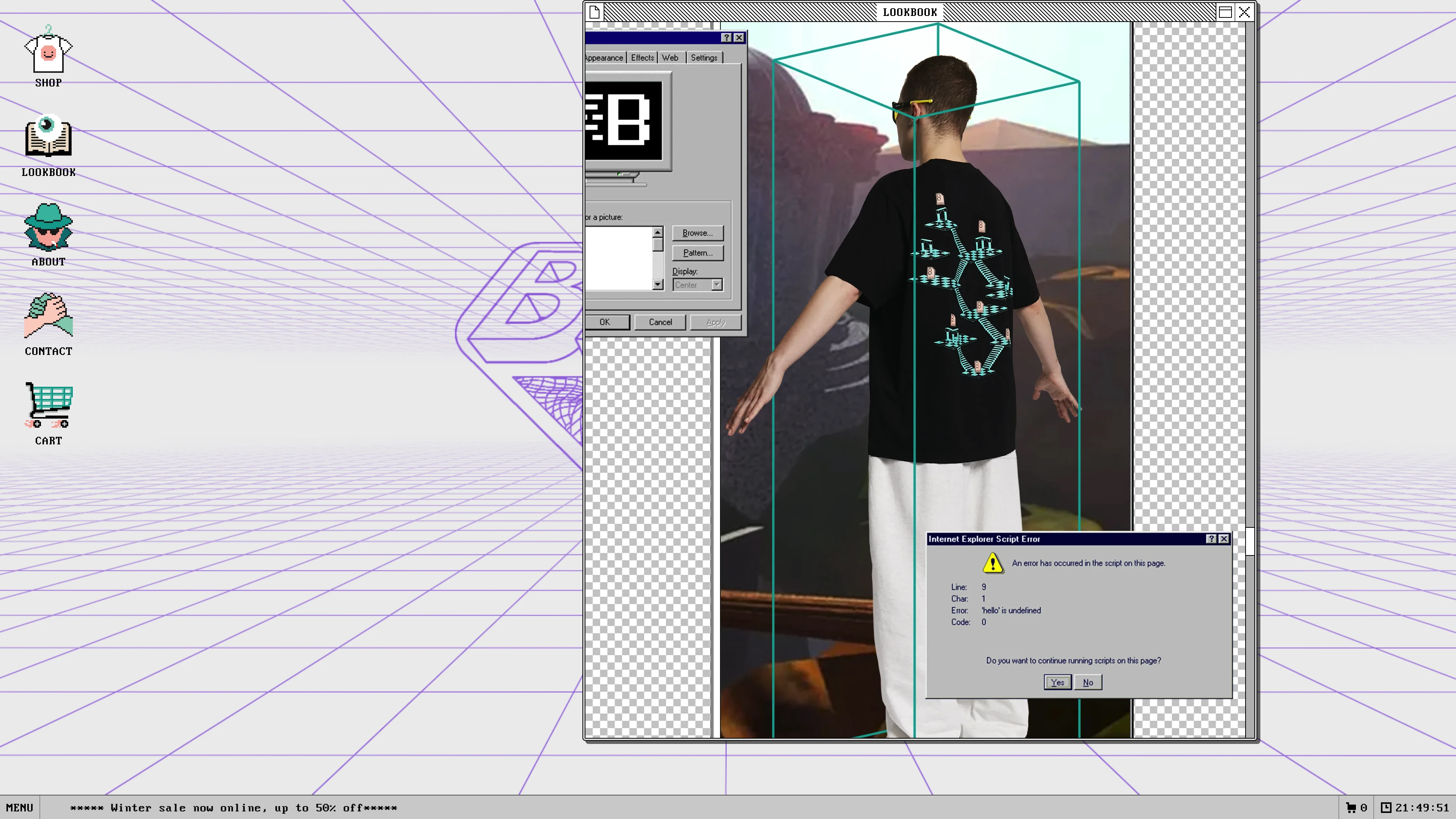The image size is (1456, 819).
Task: Click the page document icon in the Lookbook title bar
Action: [594, 12]
